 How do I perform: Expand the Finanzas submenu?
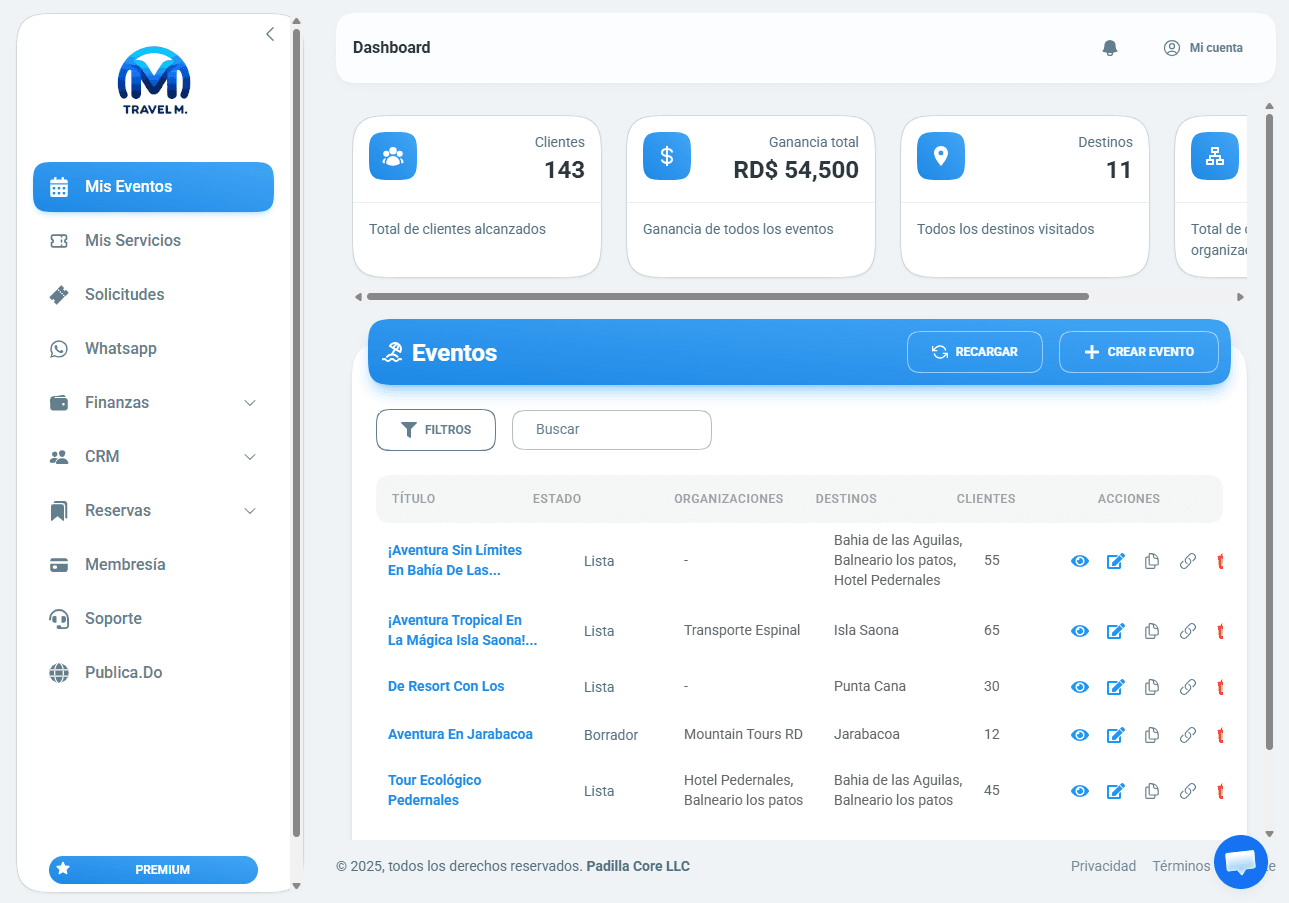pos(250,403)
